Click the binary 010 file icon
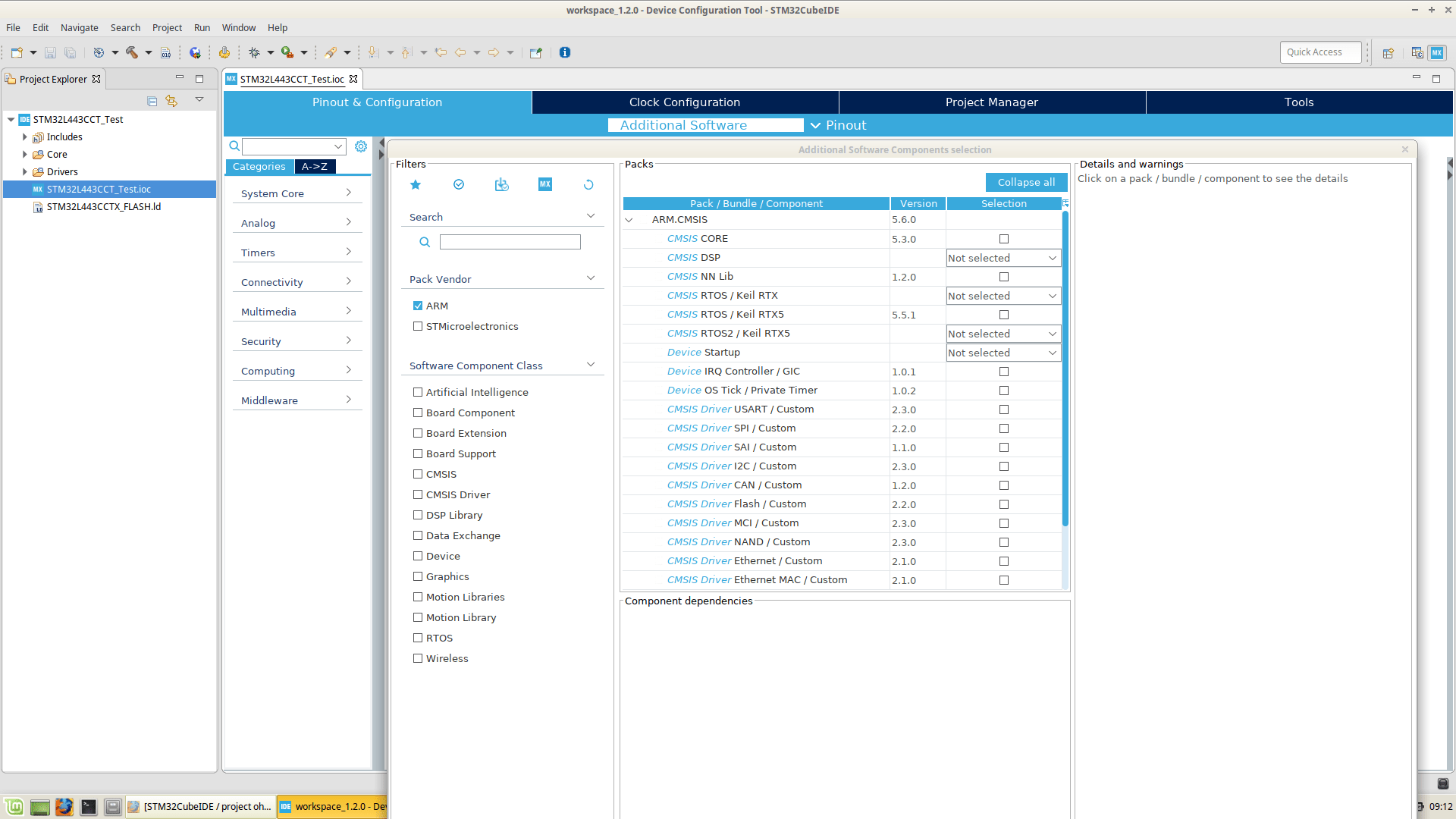 coord(166,52)
